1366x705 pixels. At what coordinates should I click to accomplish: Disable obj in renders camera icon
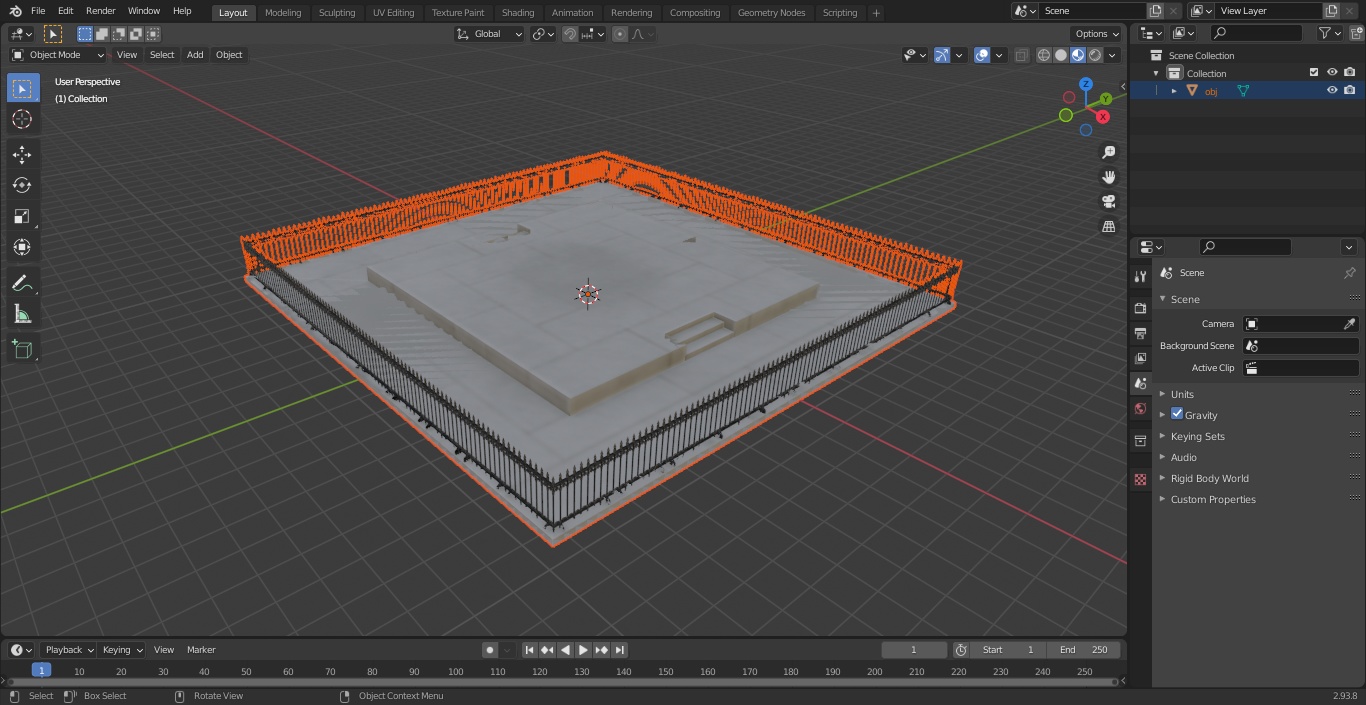click(x=1350, y=90)
